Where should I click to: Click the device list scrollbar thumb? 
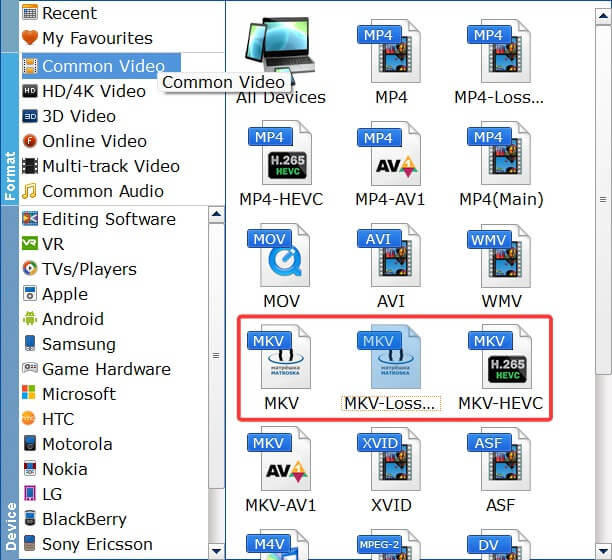click(216, 356)
